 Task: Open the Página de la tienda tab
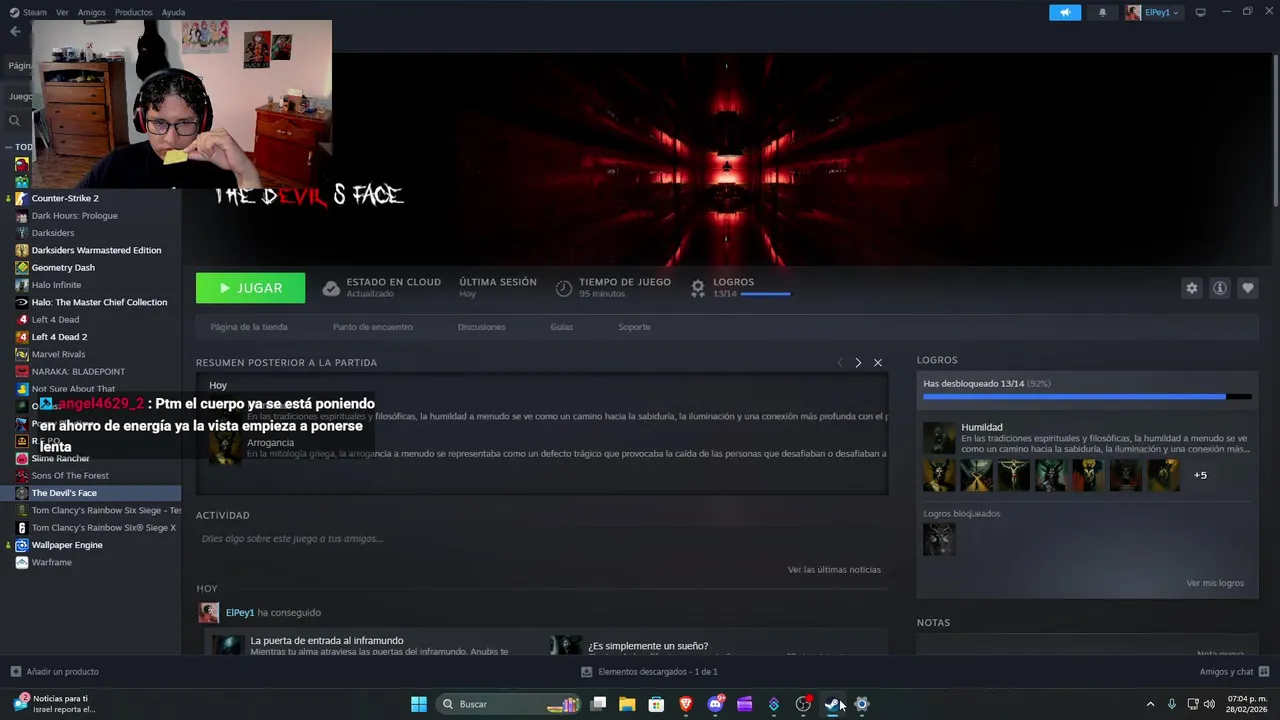tap(249, 327)
